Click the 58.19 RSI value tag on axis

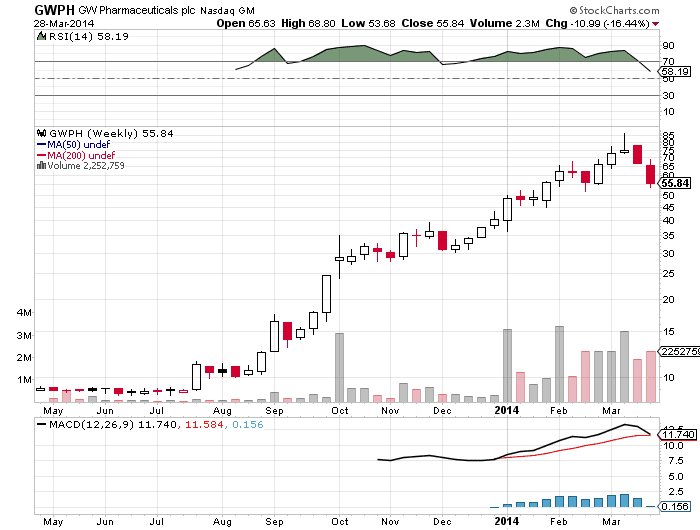(675, 71)
